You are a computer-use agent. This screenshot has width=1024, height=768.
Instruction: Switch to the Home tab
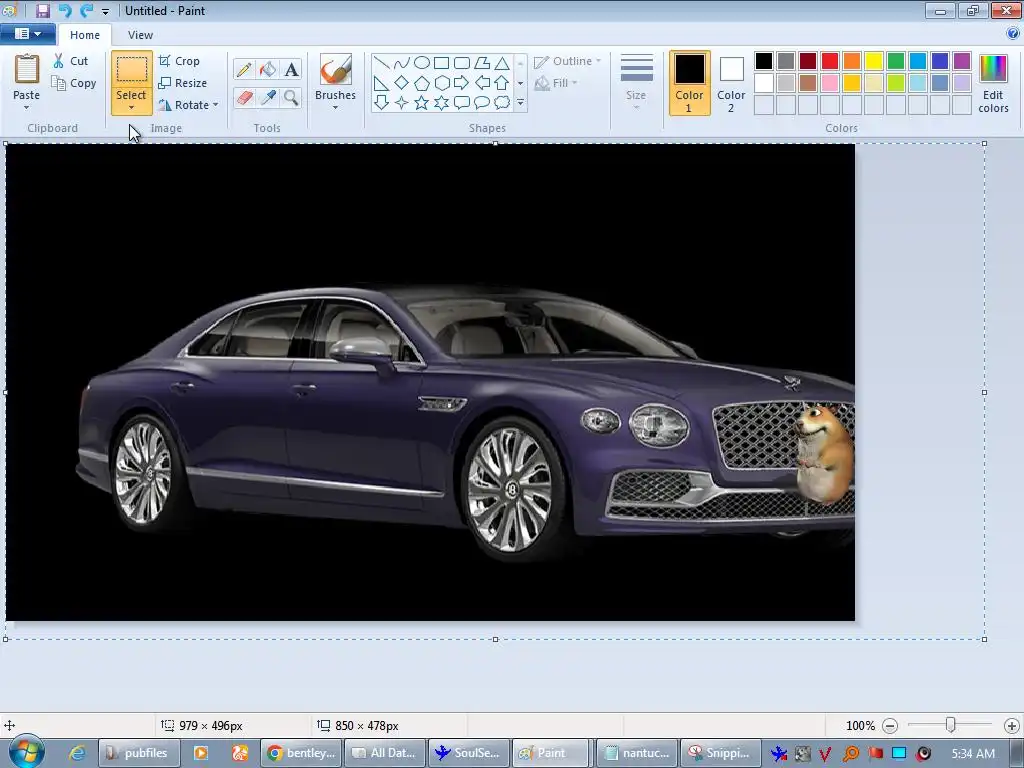click(85, 35)
